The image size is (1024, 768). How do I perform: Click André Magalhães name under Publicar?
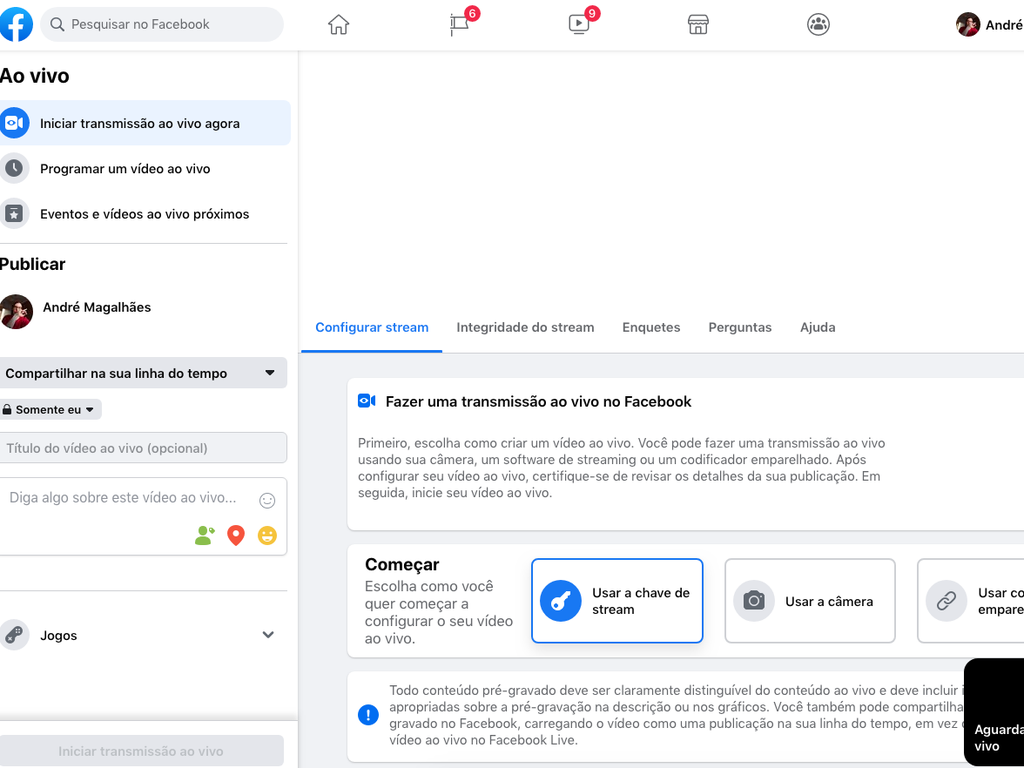tap(97, 307)
